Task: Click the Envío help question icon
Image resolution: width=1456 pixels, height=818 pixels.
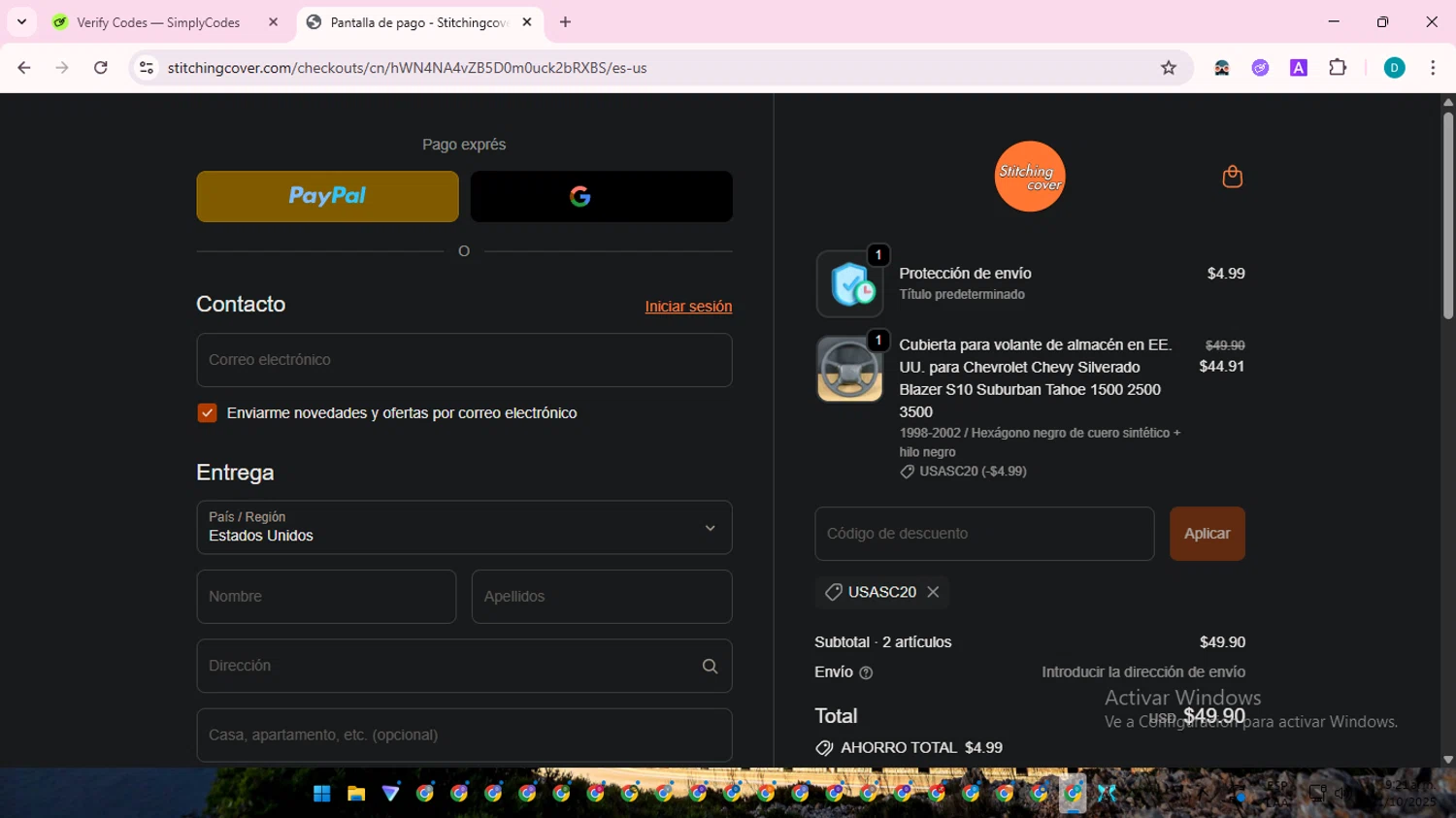Action: pyautogui.click(x=866, y=672)
